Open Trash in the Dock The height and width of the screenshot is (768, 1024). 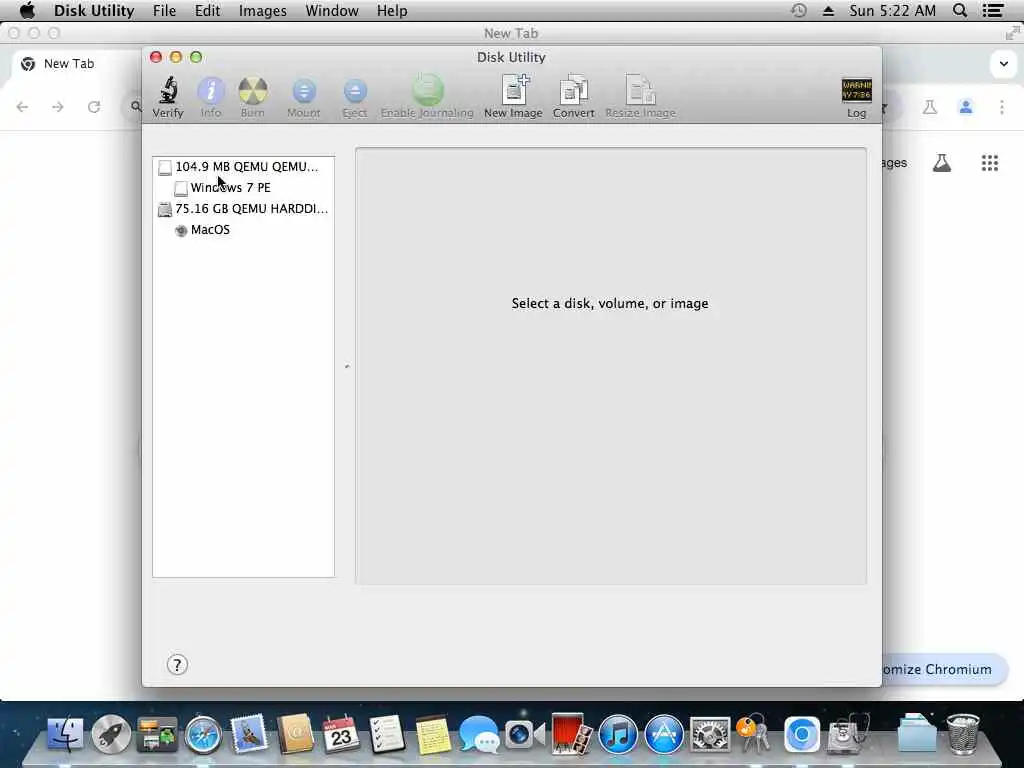pyautogui.click(x=963, y=733)
